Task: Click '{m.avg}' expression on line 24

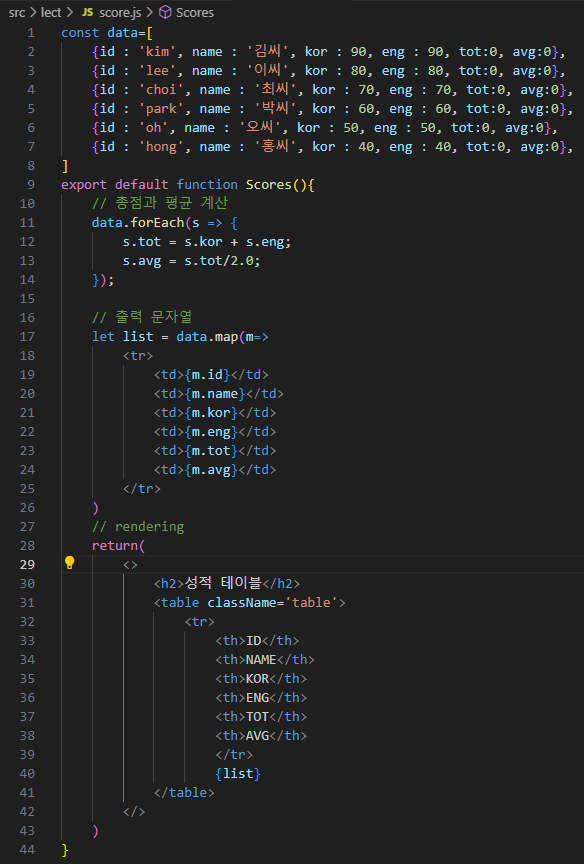Action: (x=211, y=470)
